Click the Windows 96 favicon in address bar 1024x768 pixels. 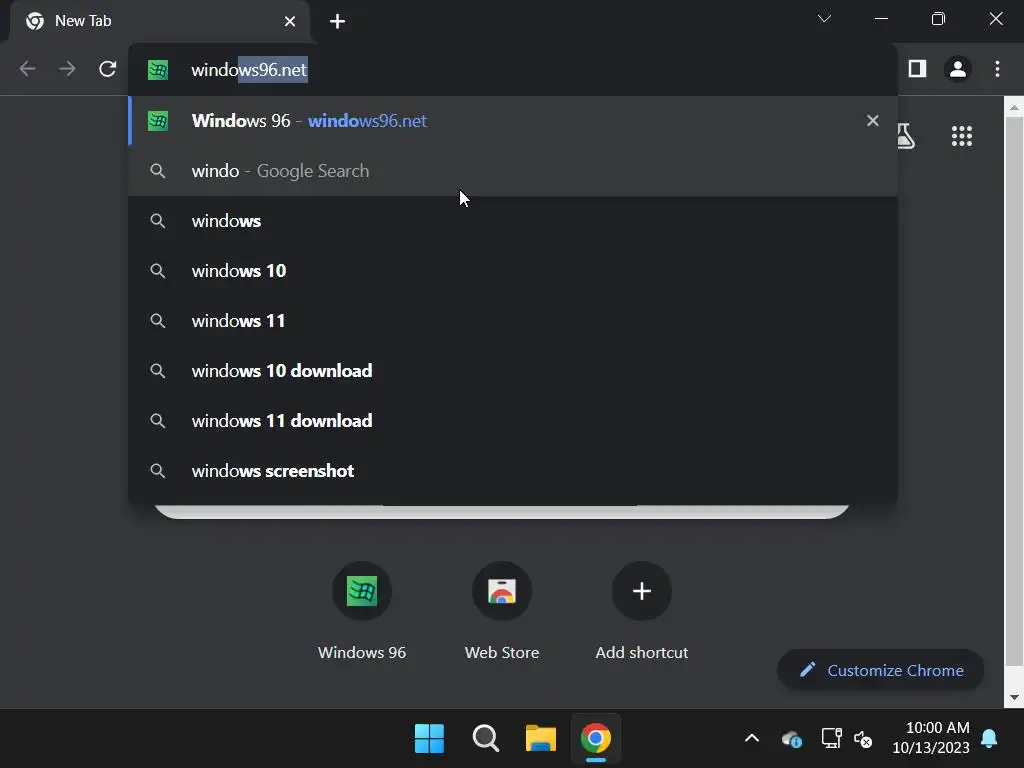coord(158,70)
